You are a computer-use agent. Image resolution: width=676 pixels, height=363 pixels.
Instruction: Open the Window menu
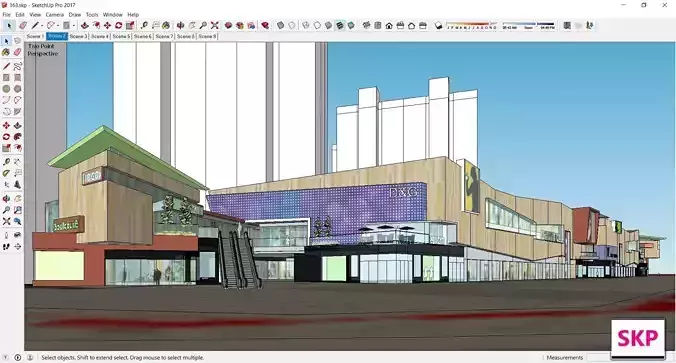pos(113,15)
